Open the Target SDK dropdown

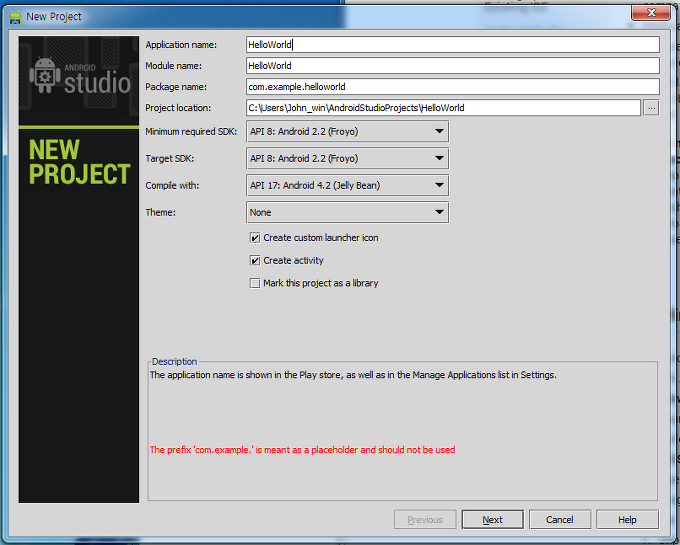pos(348,158)
